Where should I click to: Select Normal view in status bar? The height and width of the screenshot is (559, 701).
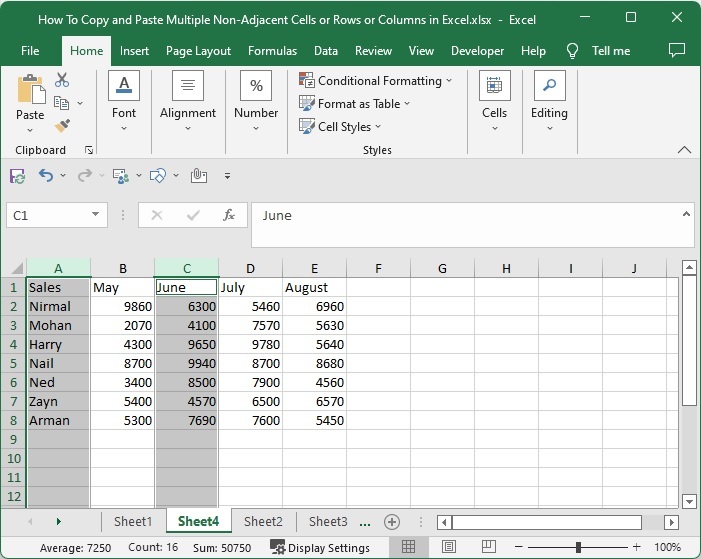(x=408, y=548)
